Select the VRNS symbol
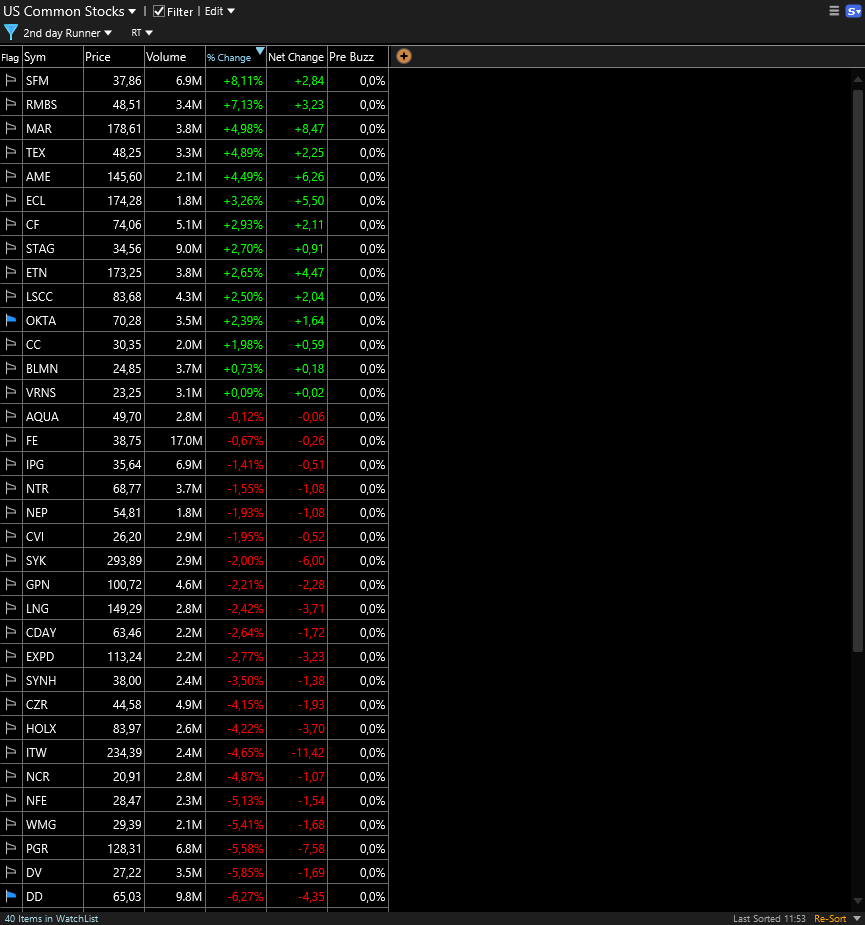 click(x=41, y=392)
